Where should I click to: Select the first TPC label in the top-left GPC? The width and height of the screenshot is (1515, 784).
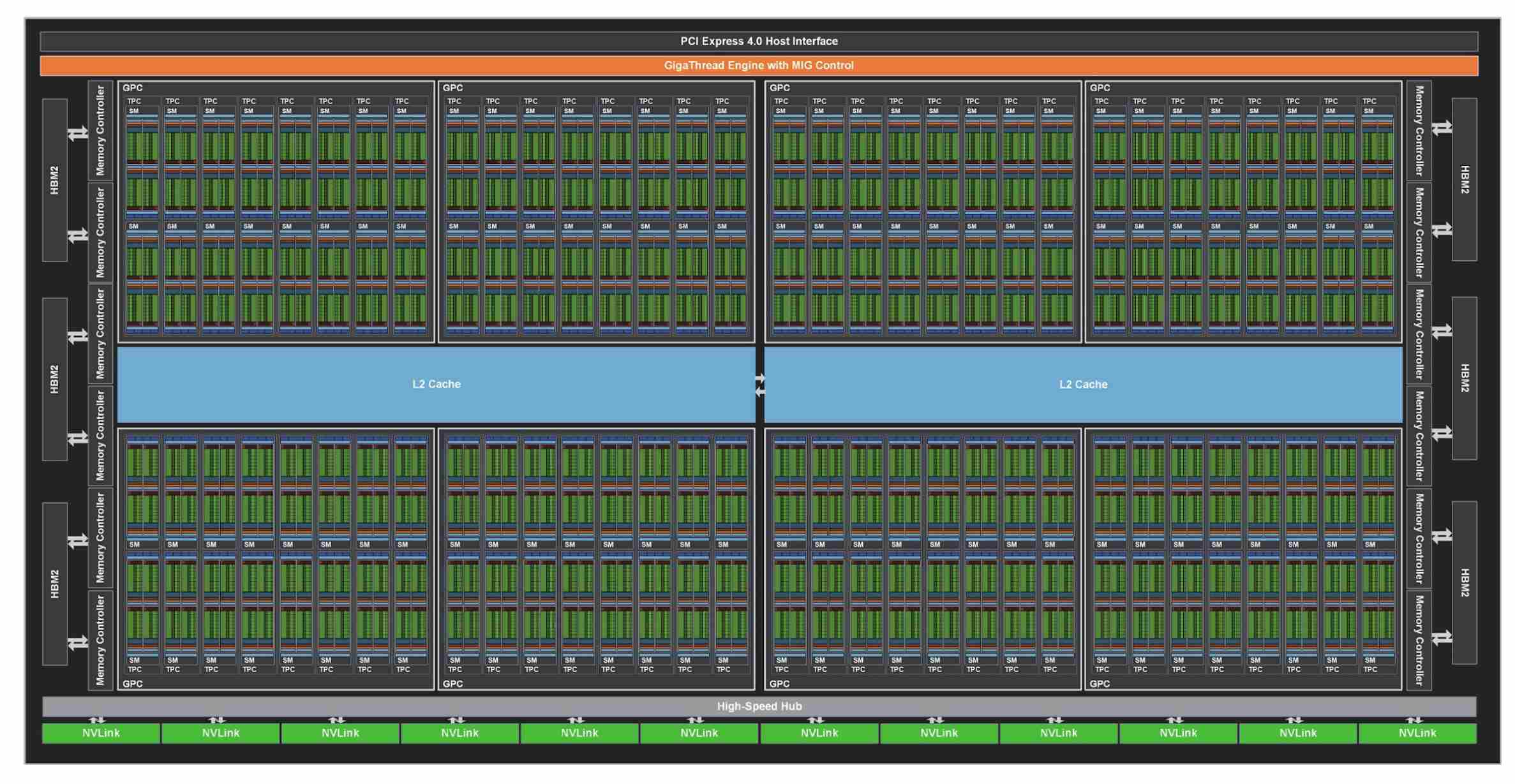click(134, 101)
